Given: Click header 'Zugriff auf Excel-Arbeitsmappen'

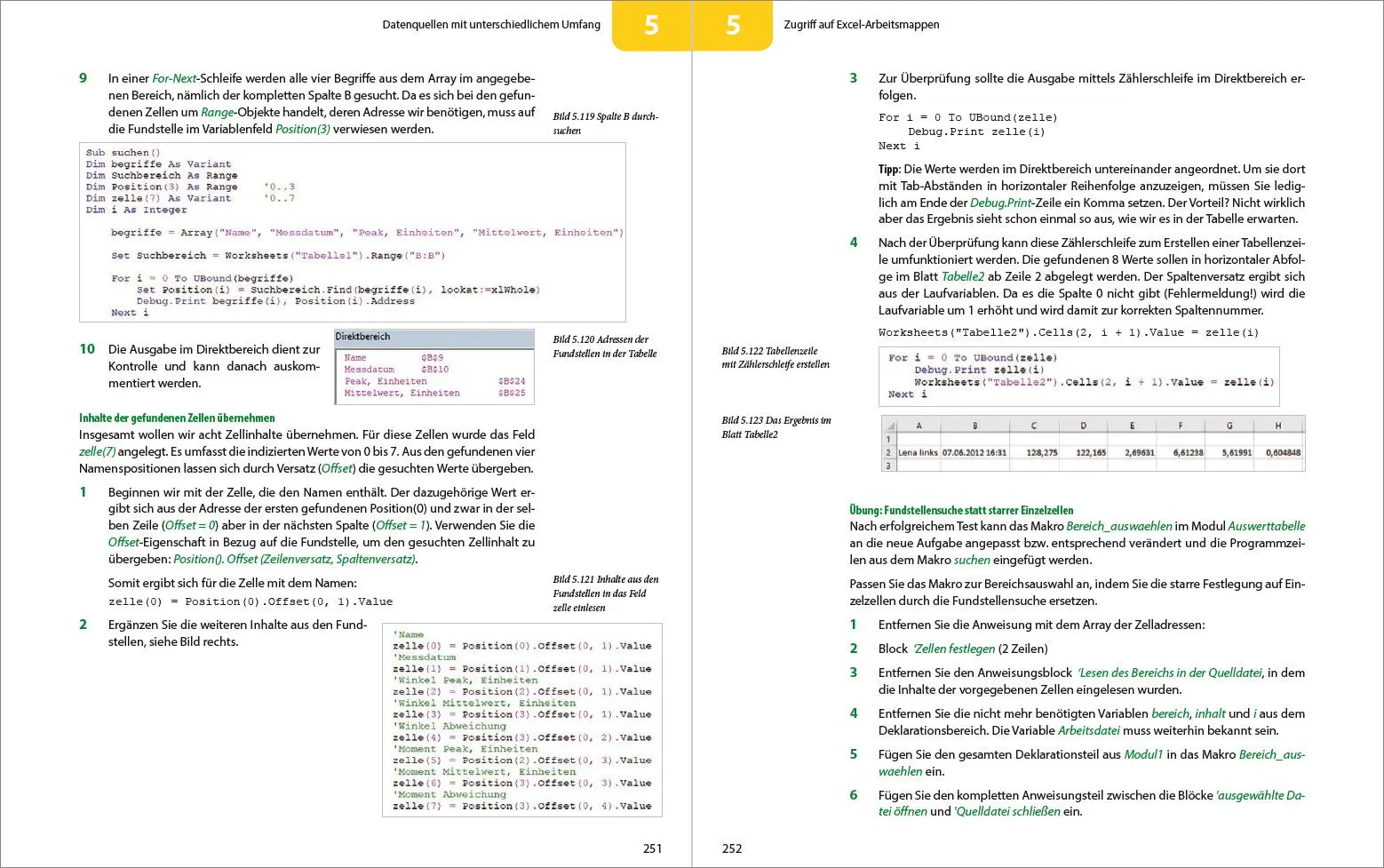Looking at the screenshot, I should [861, 25].
